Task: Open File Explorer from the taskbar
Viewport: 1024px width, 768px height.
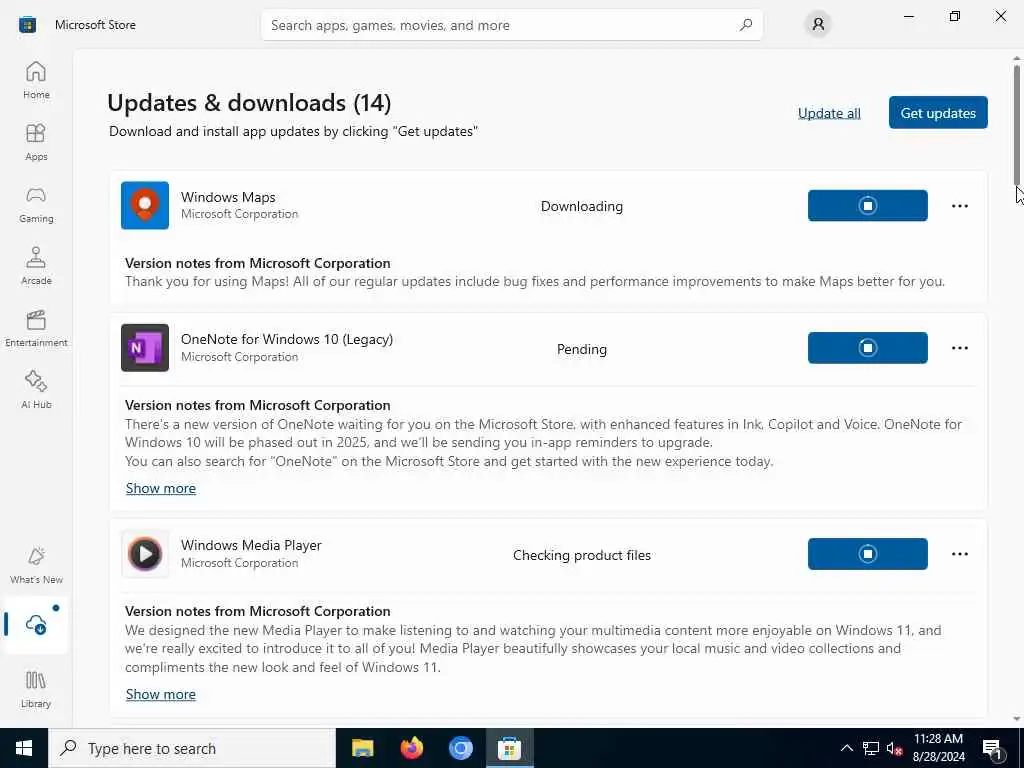Action: tap(362, 748)
